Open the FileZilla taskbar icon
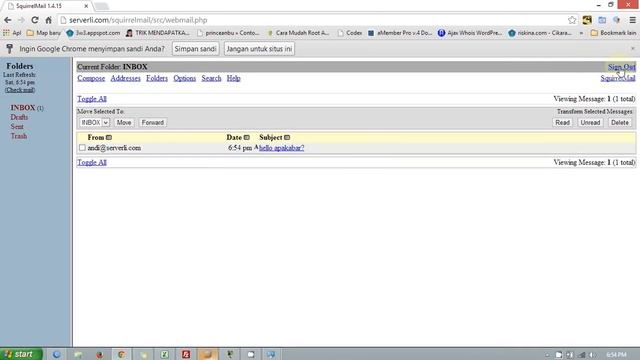This screenshot has width=640, height=360. 186,354
